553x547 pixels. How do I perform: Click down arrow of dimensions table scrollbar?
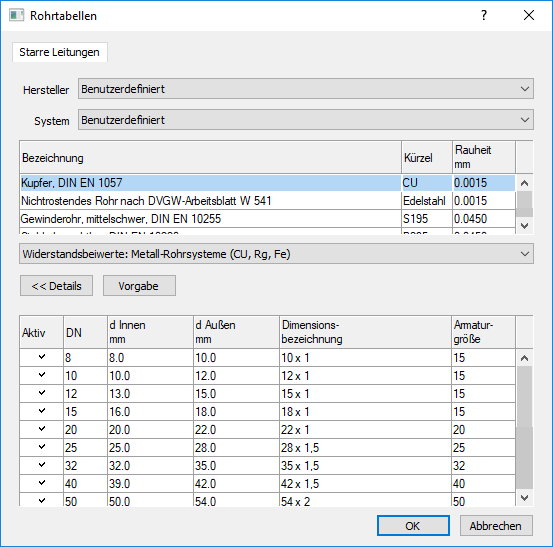[524, 498]
